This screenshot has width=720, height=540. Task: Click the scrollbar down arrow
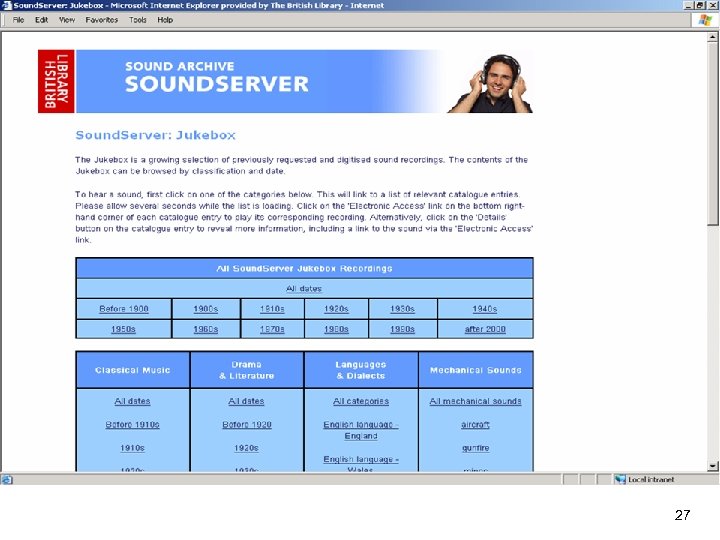click(713, 466)
